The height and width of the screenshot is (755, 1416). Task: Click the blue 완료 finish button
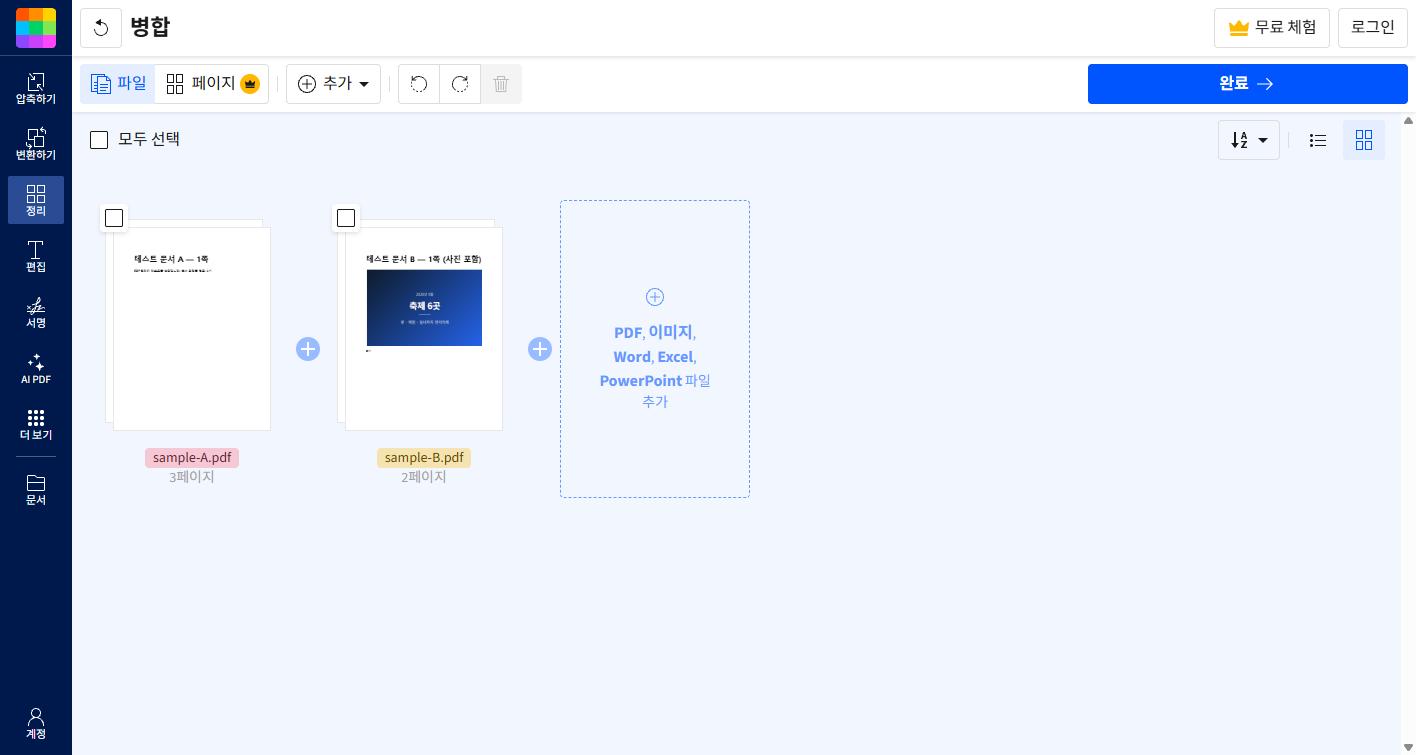click(x=1248, y=84)
